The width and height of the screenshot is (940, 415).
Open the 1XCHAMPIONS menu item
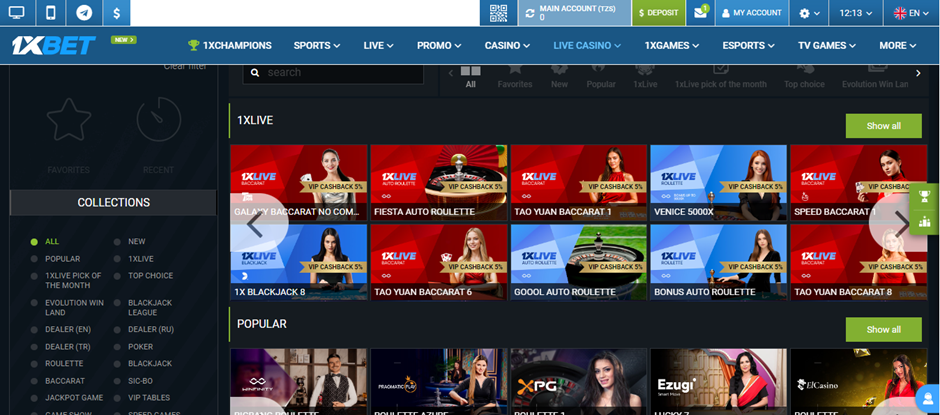(x=230, y=46)
